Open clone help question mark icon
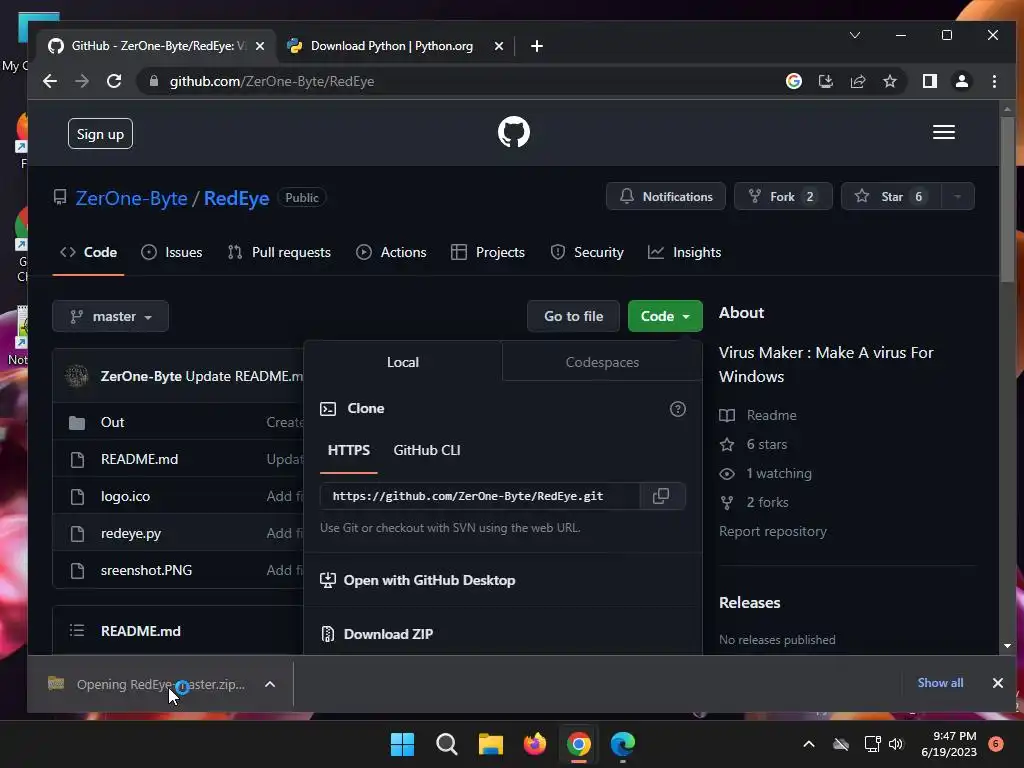The height and width of the screenshot is (768, 1024). point(678,409)
